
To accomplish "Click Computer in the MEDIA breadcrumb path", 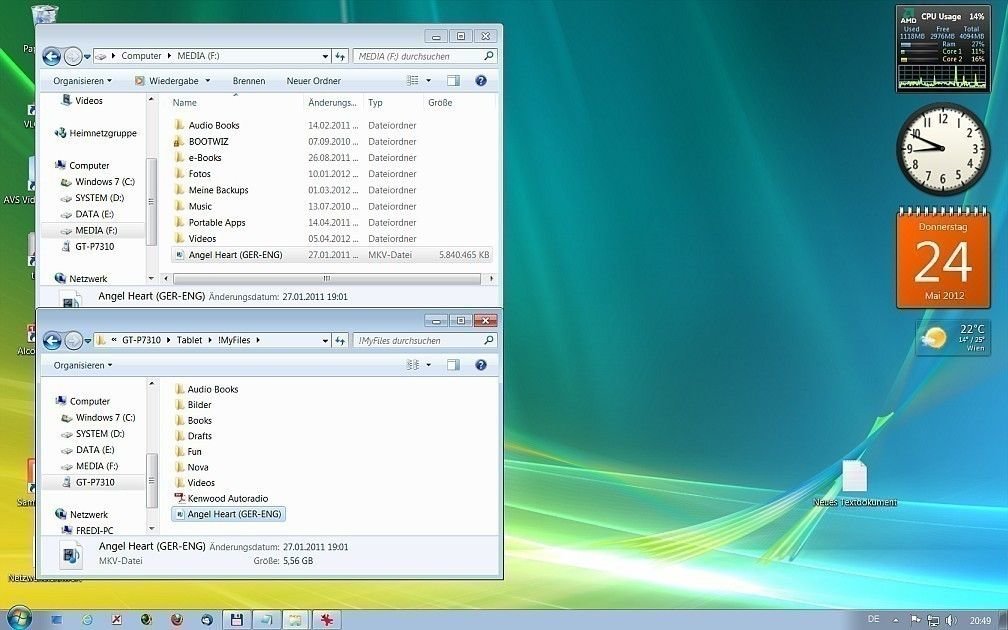I will pyautogui.click(x=141, y=56).
